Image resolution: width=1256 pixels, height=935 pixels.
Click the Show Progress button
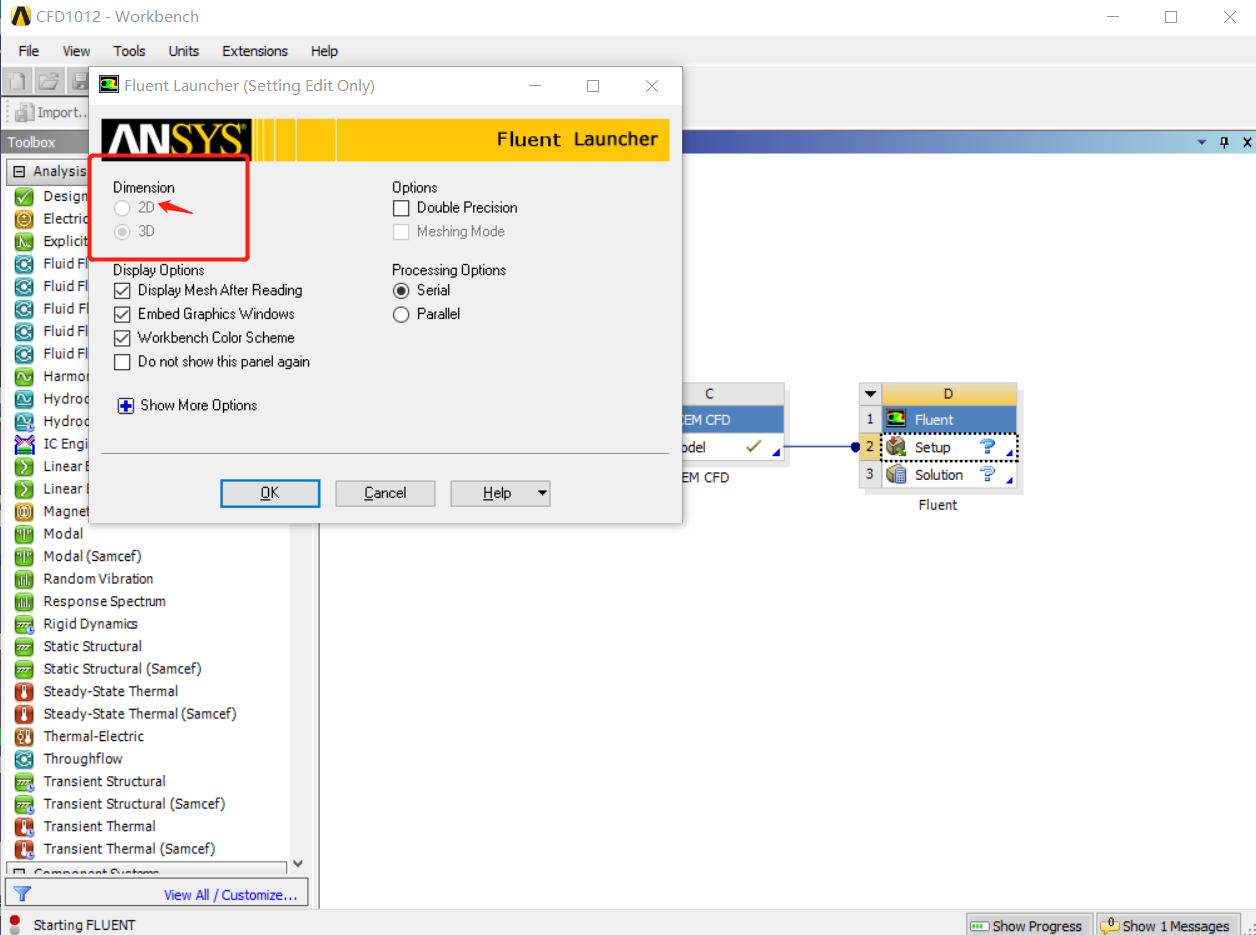[1027, 926]
